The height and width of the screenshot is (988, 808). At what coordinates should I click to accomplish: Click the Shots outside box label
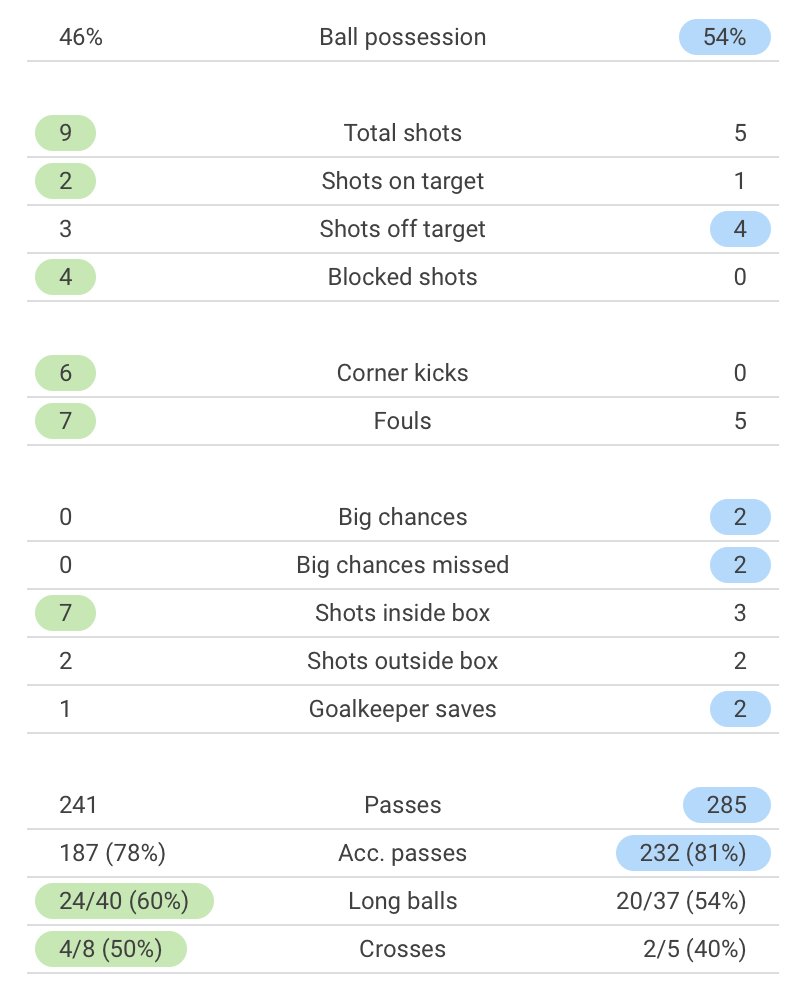[x=403, y=661]
